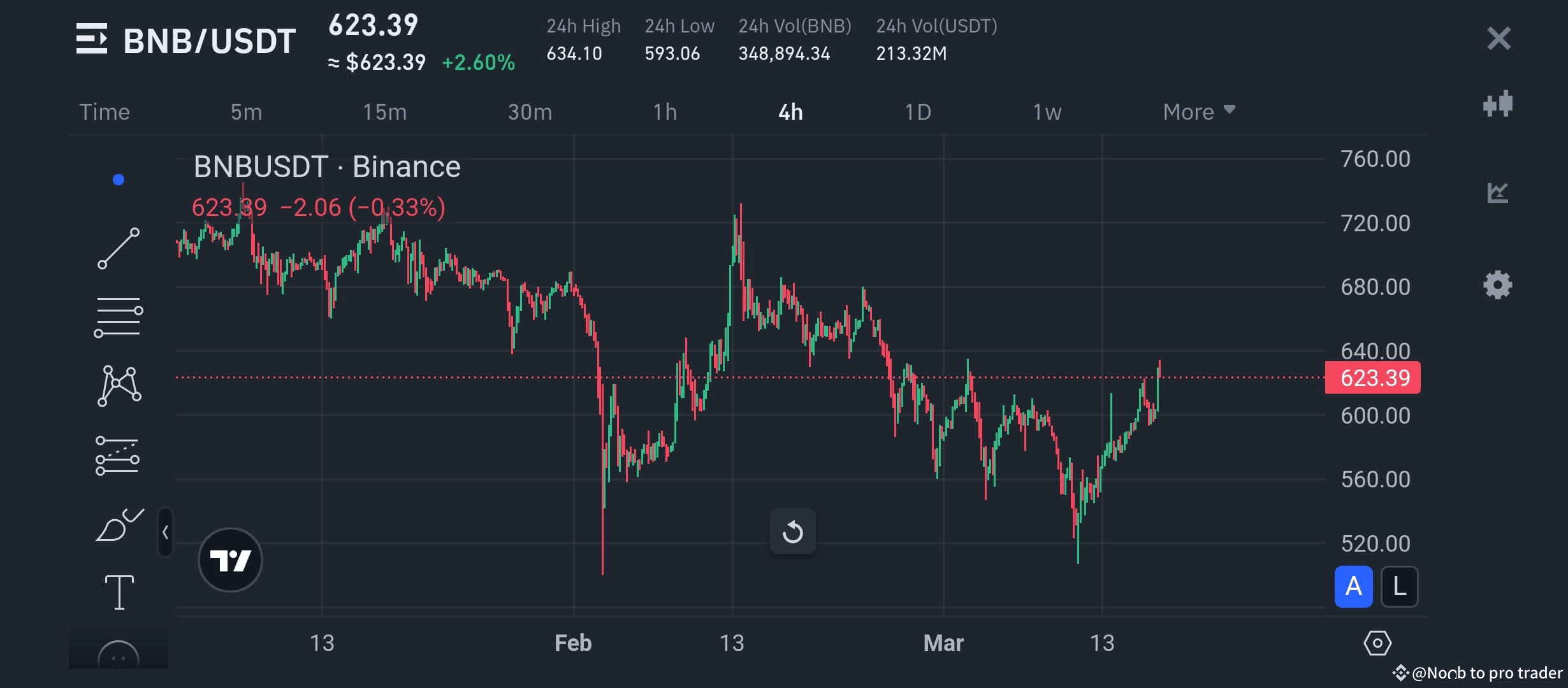This screenshot has width=1568, height=688.
Task: Reset the chart view with refresh button
Action: 792,532
